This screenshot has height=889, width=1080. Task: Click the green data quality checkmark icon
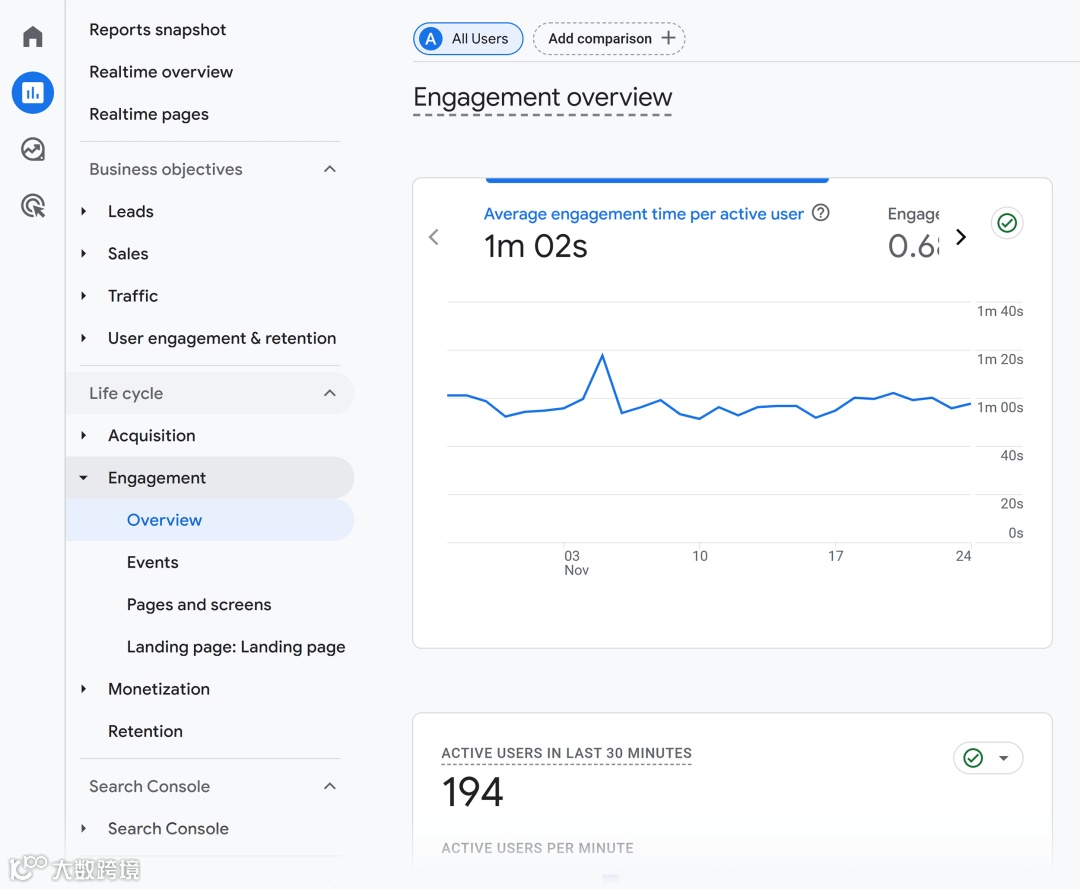[x=1007, y=223]
